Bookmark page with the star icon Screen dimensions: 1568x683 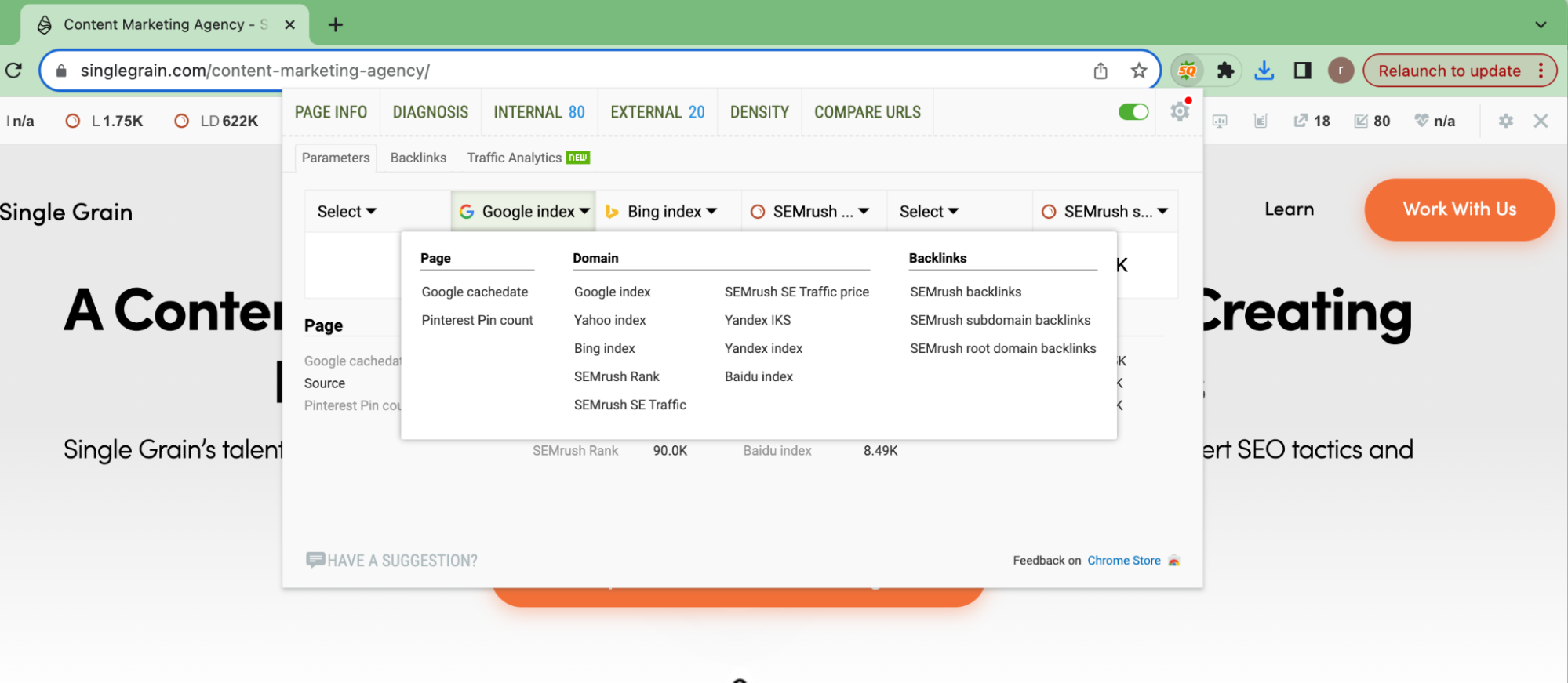point(1139,71)
